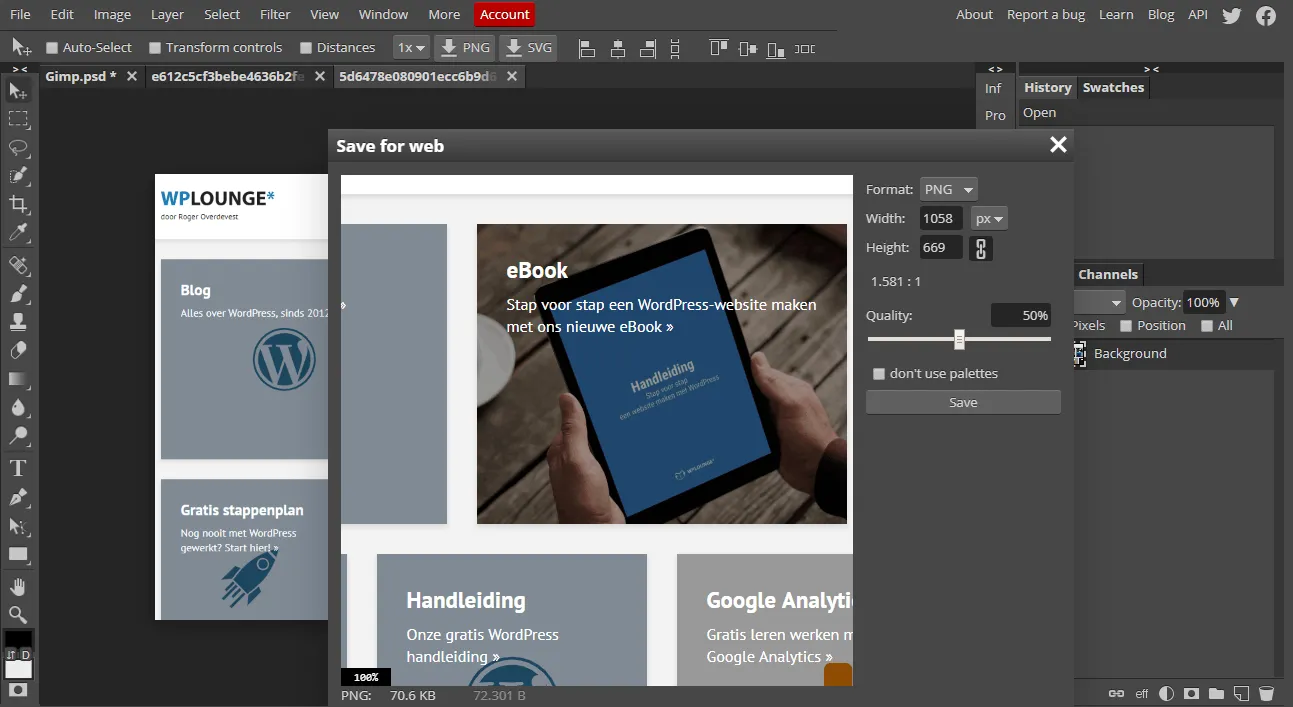
Task: Select the Dodge tool
Action: [x=18, y=436]
